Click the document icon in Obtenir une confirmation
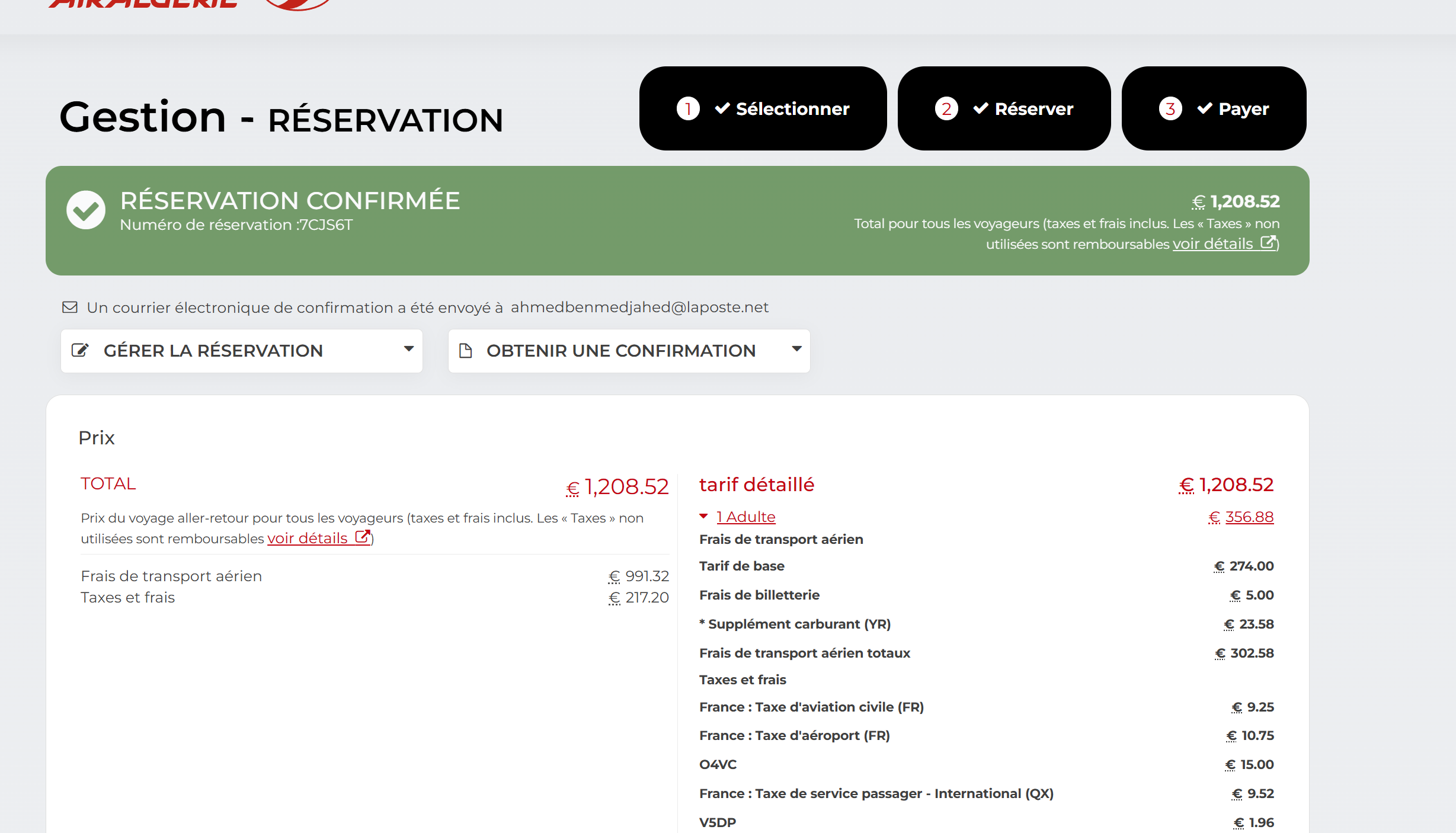 pyautogui.click(x=466, y=350)
